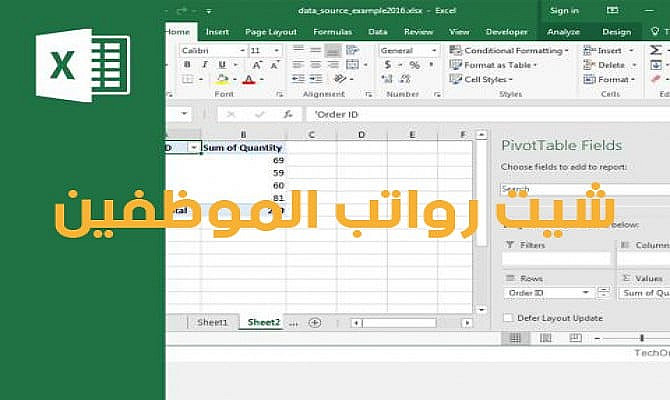
Task: Click Wrap Text icon in Alignment group
Action: point(352,50)
